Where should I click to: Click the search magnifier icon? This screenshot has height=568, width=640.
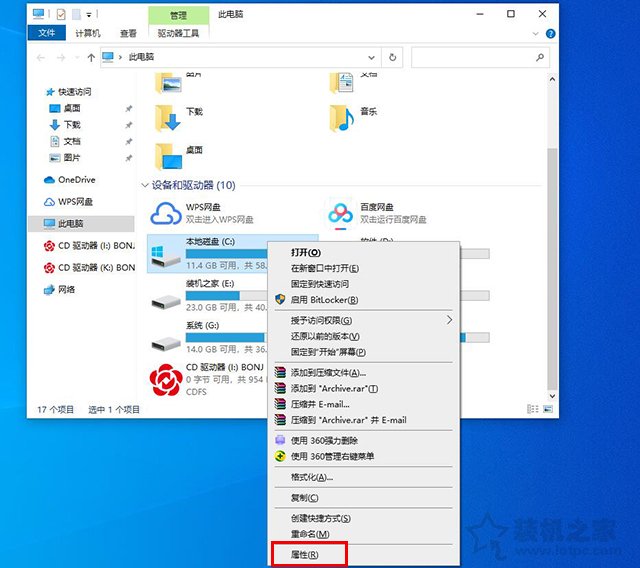[540, 58]
